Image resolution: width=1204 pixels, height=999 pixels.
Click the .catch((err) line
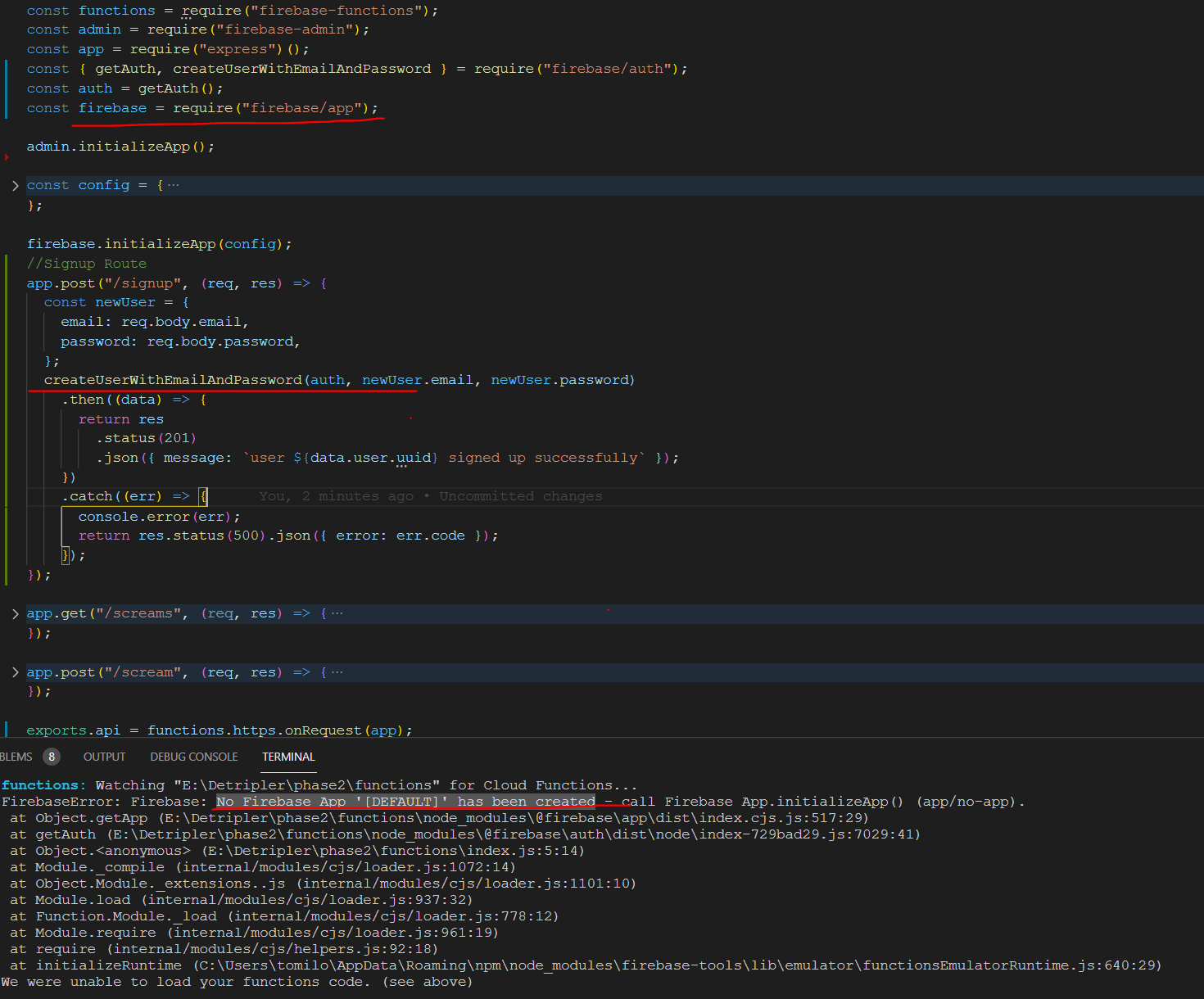(x=134, y=496)
